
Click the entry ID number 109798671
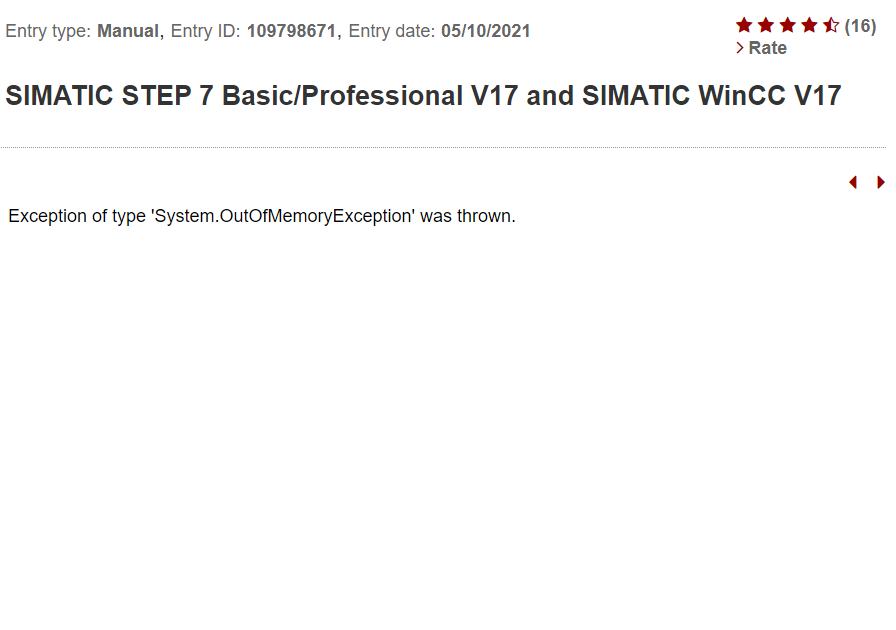[x=292, y=31]
